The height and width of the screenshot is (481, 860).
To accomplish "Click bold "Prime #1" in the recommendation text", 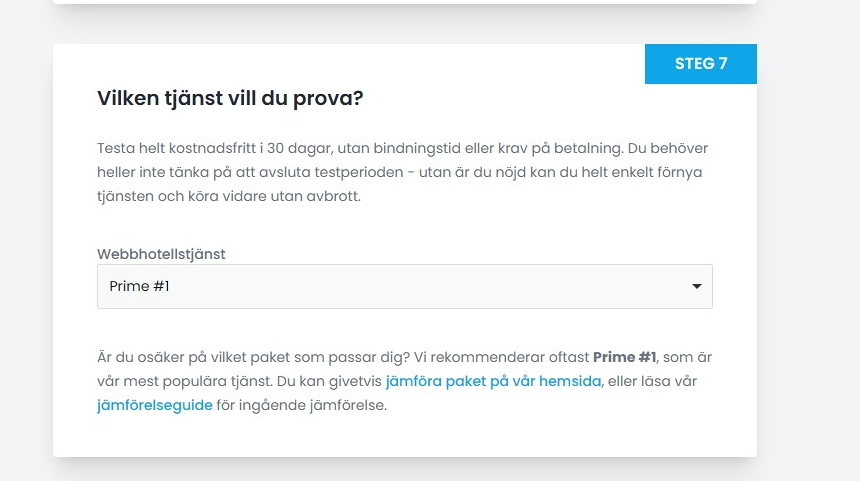I will [625, 357].
